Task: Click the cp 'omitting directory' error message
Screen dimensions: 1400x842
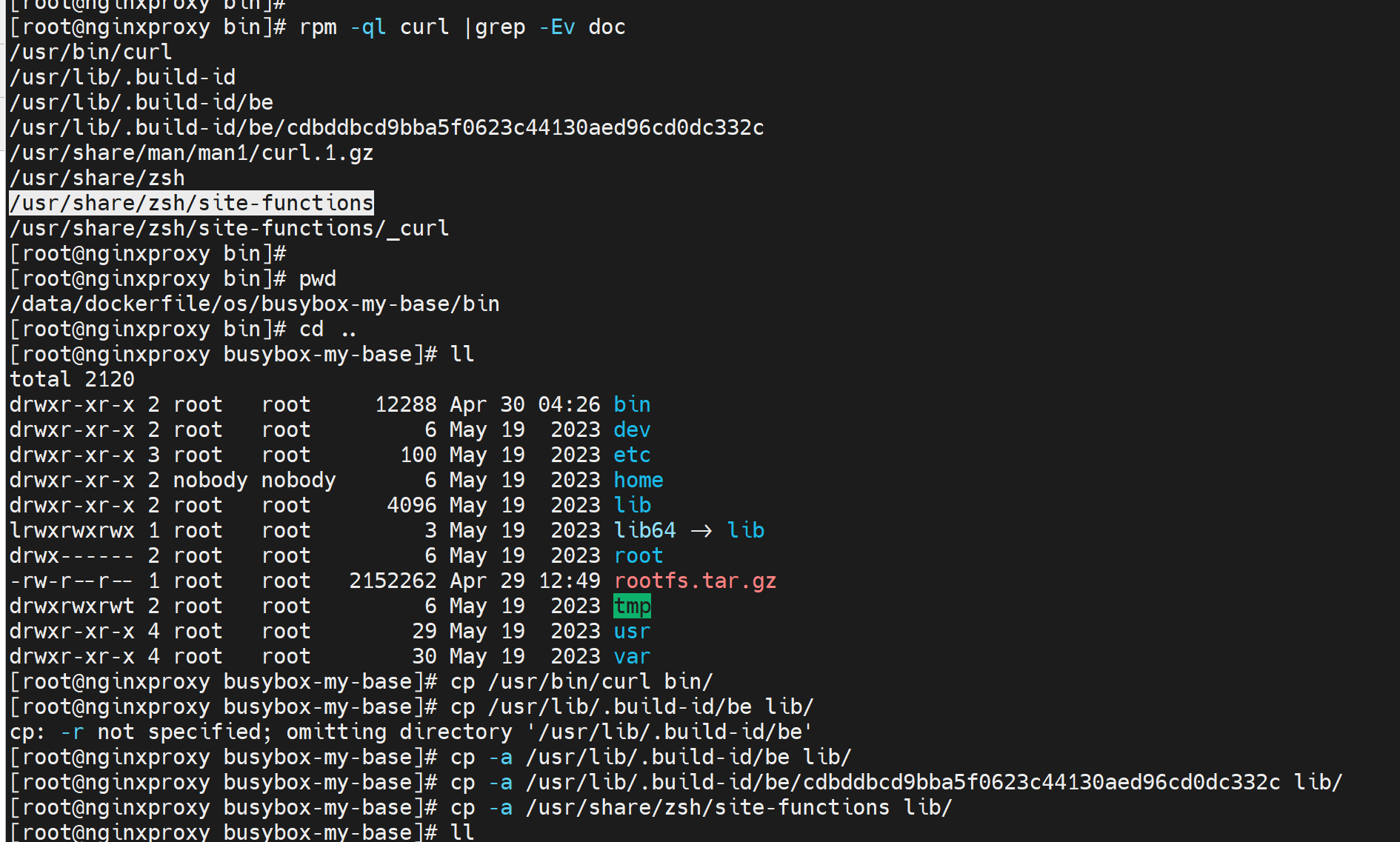Action: [410, 732]
